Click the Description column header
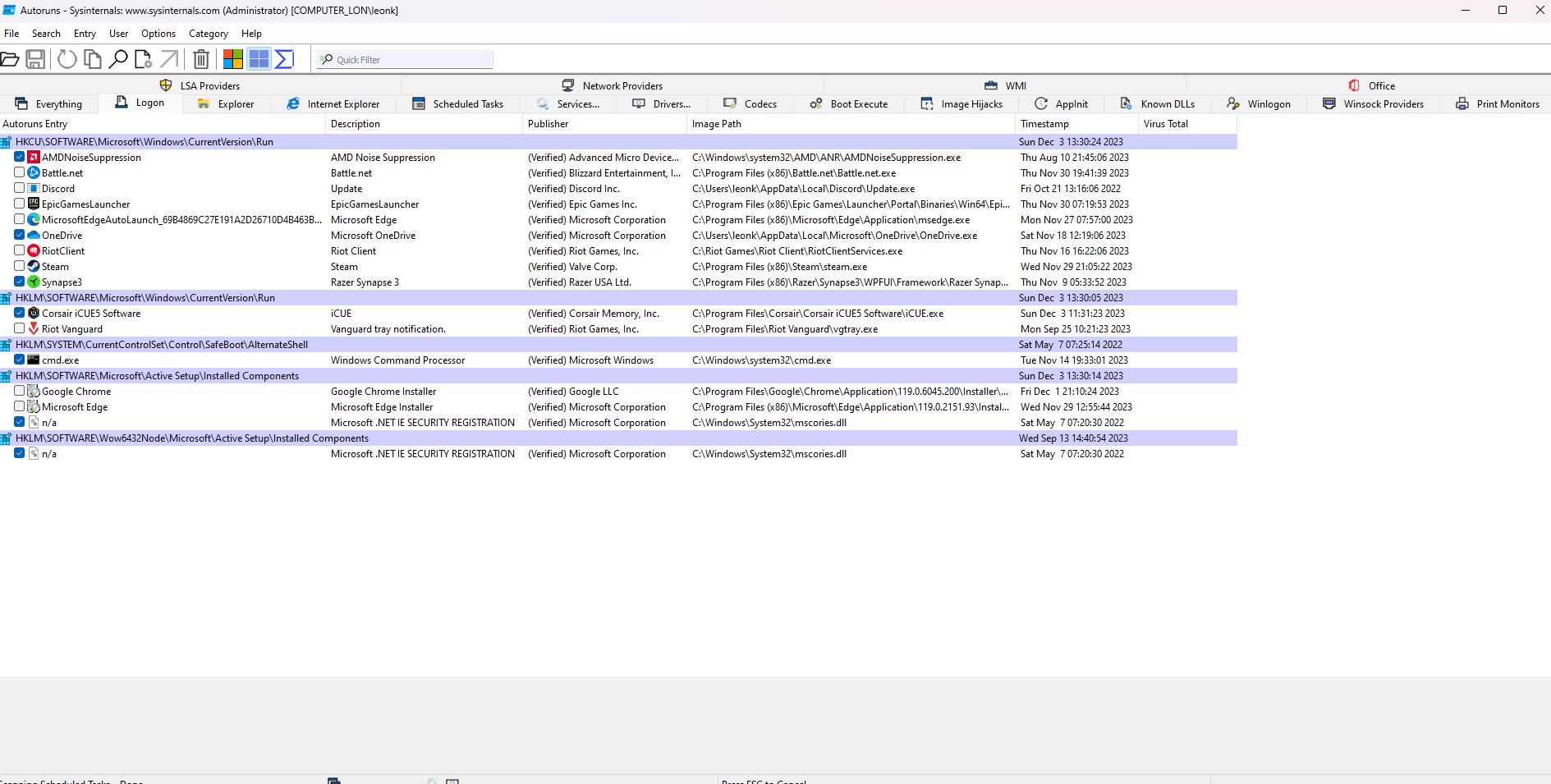This screenshot has width=1551, height=784. point(424,124)
